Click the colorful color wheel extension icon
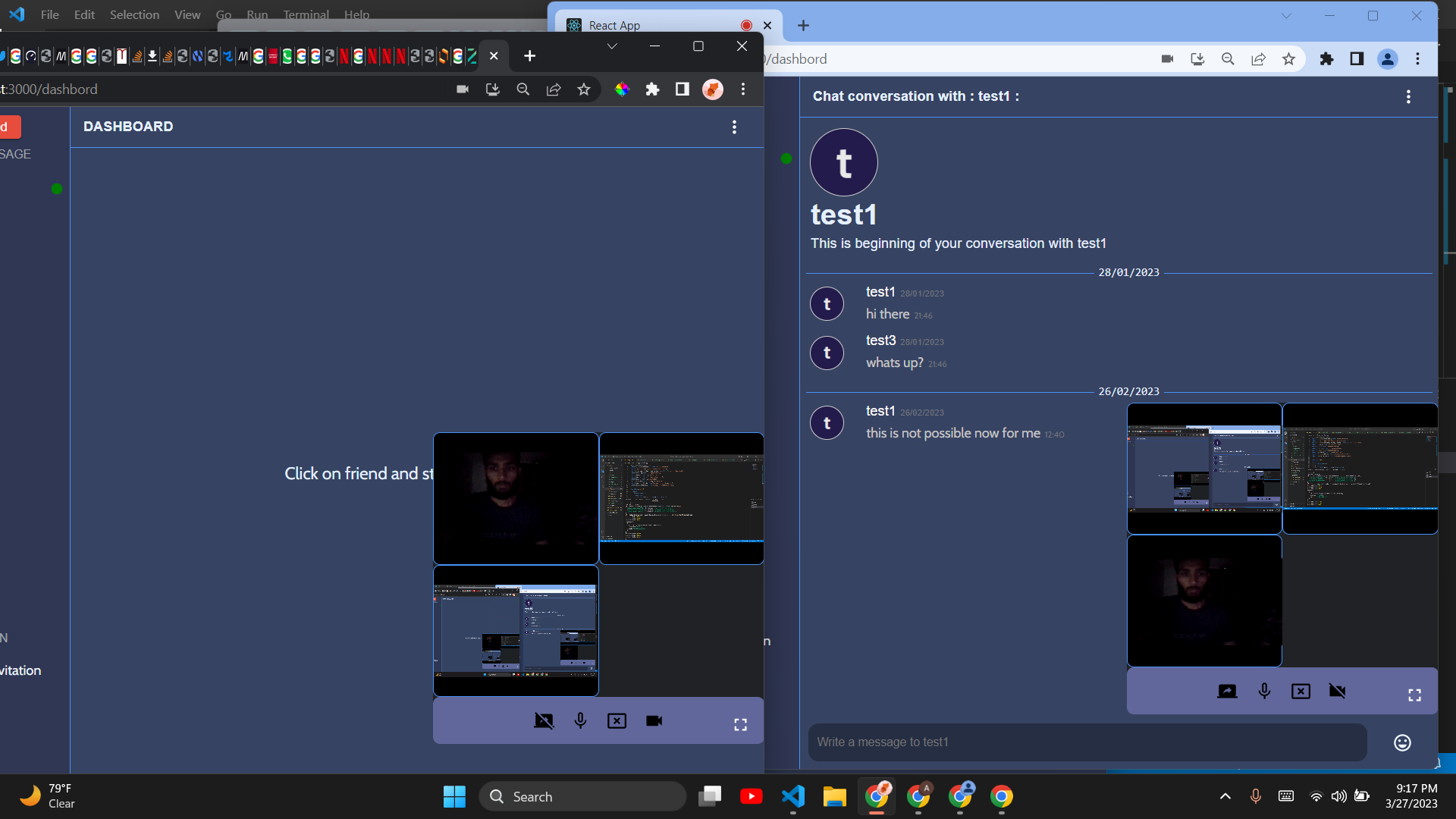This screenshot has height=819, width=1456. pos(622,89)
